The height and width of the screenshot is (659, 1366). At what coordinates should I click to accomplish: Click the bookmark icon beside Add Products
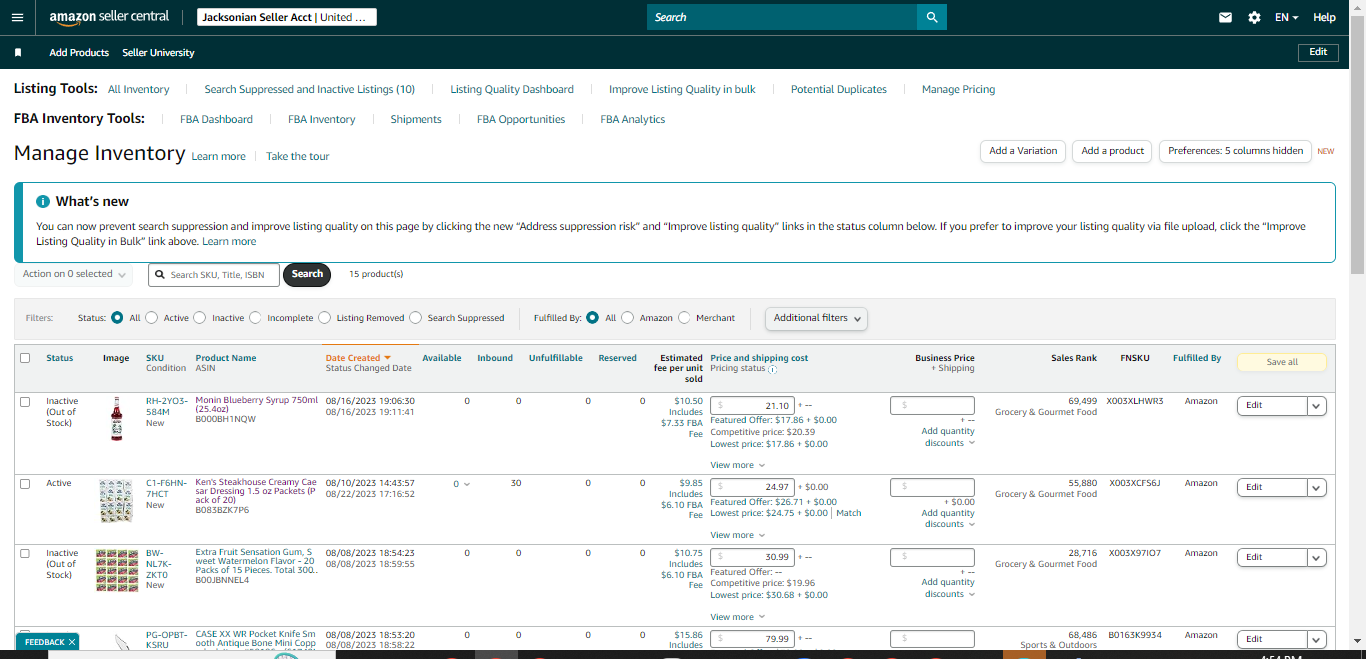18,52
